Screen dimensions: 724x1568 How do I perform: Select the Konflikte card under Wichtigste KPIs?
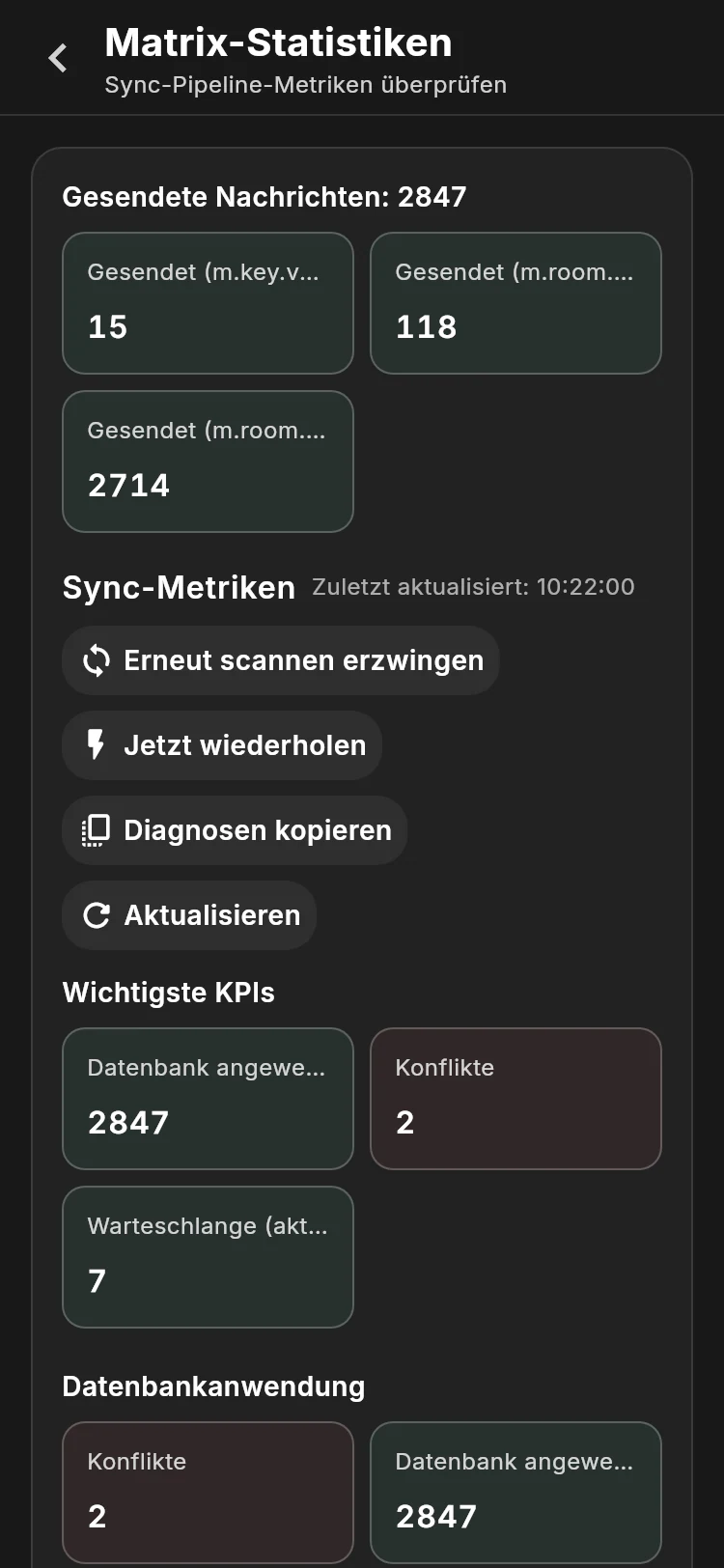pos(515,1099)
